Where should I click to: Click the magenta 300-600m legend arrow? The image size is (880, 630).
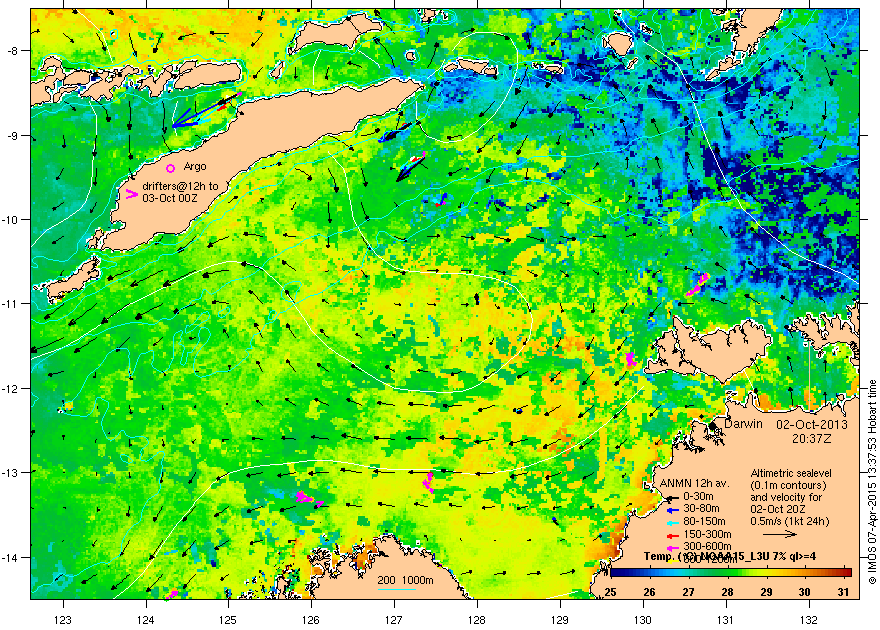tap(671, 546)
